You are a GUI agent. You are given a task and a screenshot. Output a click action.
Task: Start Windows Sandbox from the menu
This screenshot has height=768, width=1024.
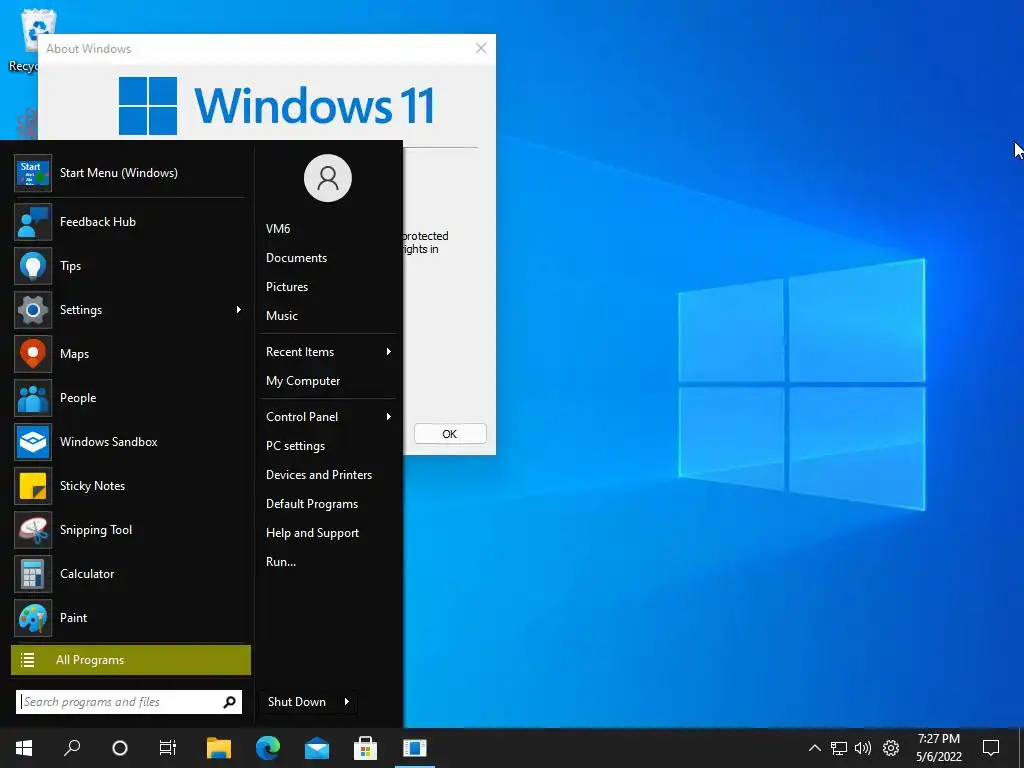click(x=33, y=442)
